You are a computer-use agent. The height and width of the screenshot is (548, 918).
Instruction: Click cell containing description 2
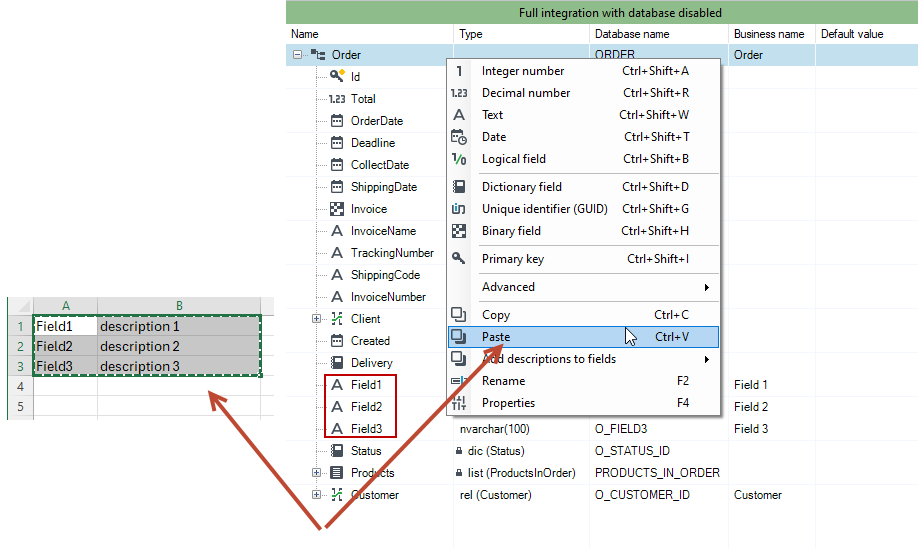[179, 346]
